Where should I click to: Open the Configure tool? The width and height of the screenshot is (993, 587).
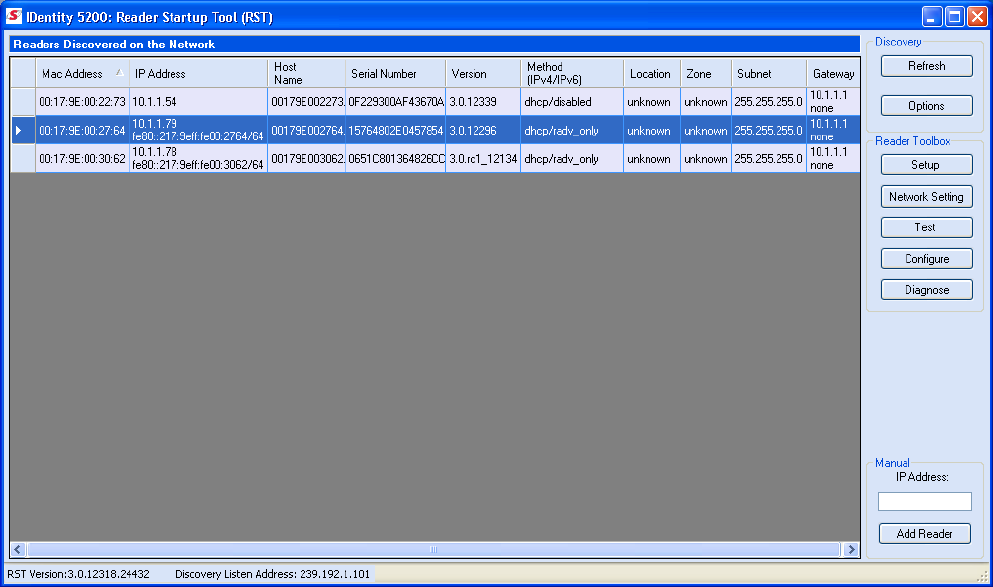point(927,259)
